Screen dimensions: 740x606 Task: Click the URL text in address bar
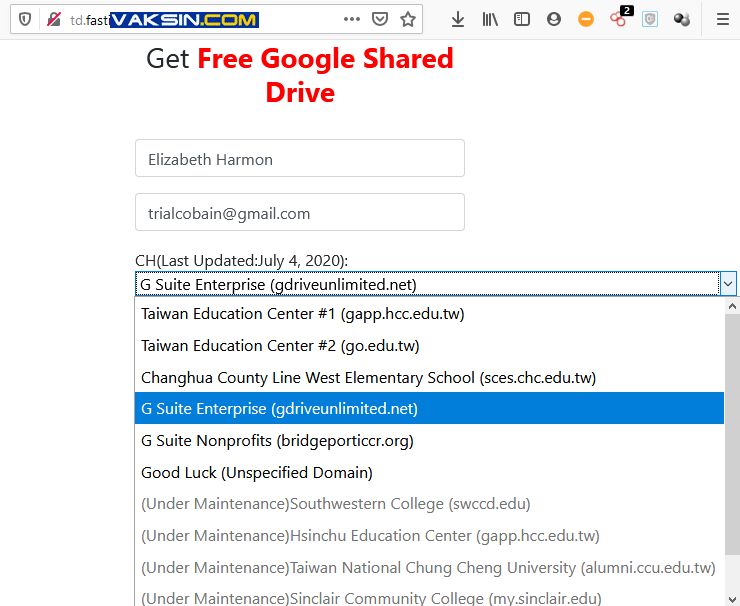(90, 20)
